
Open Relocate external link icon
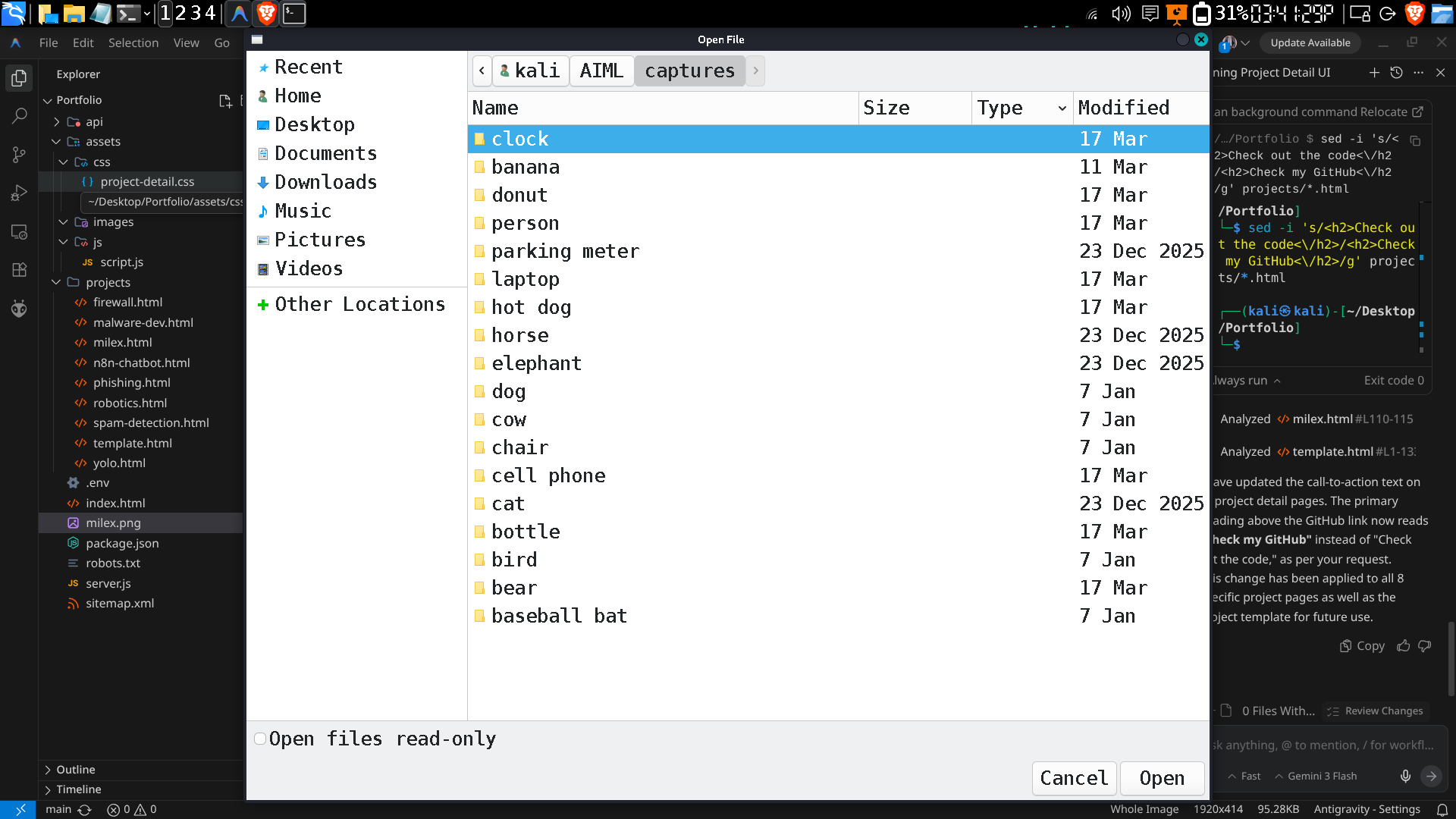1417,112
